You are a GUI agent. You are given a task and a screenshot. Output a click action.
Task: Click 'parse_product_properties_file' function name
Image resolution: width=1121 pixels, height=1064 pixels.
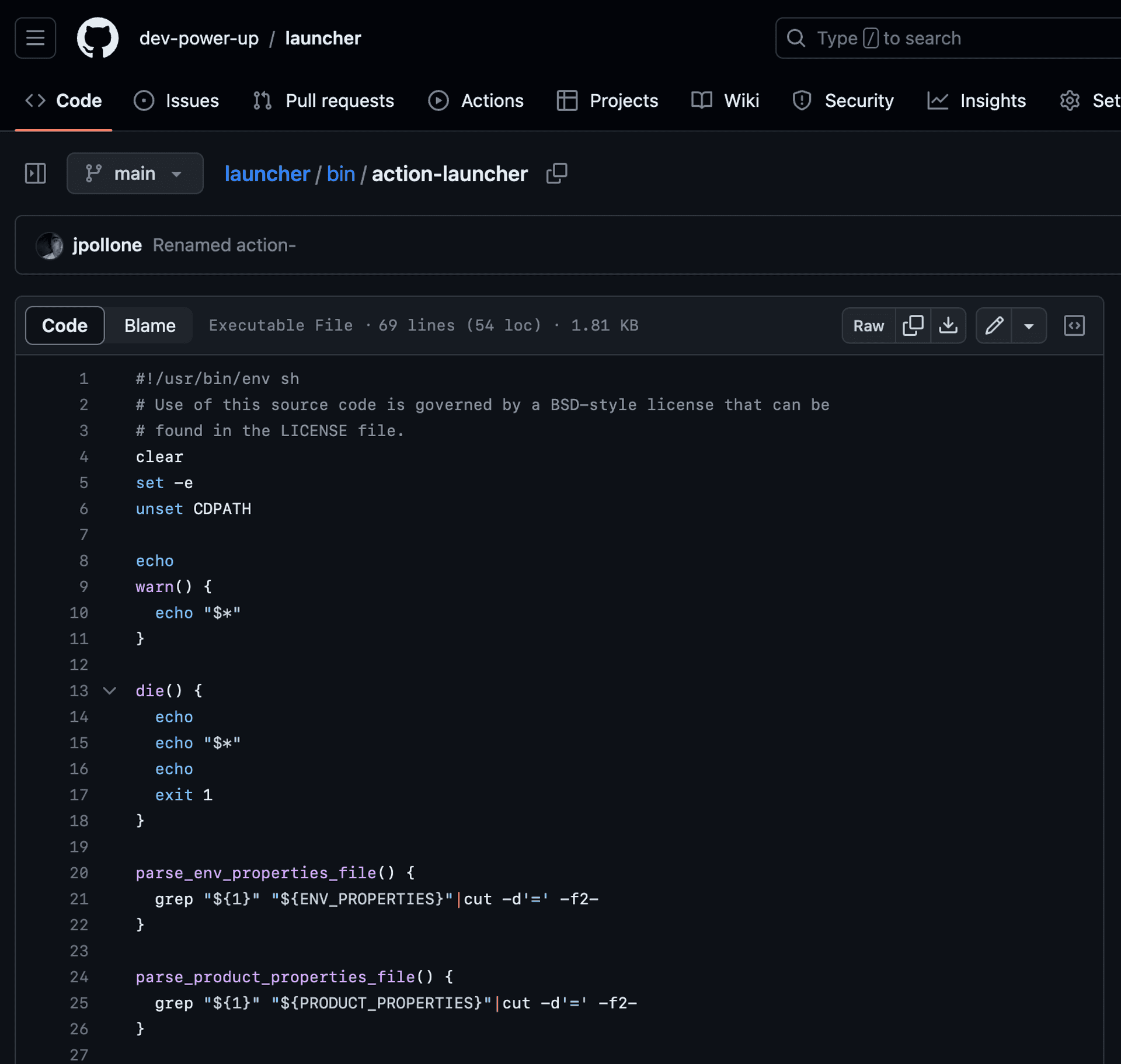click(x=275, y=977)
